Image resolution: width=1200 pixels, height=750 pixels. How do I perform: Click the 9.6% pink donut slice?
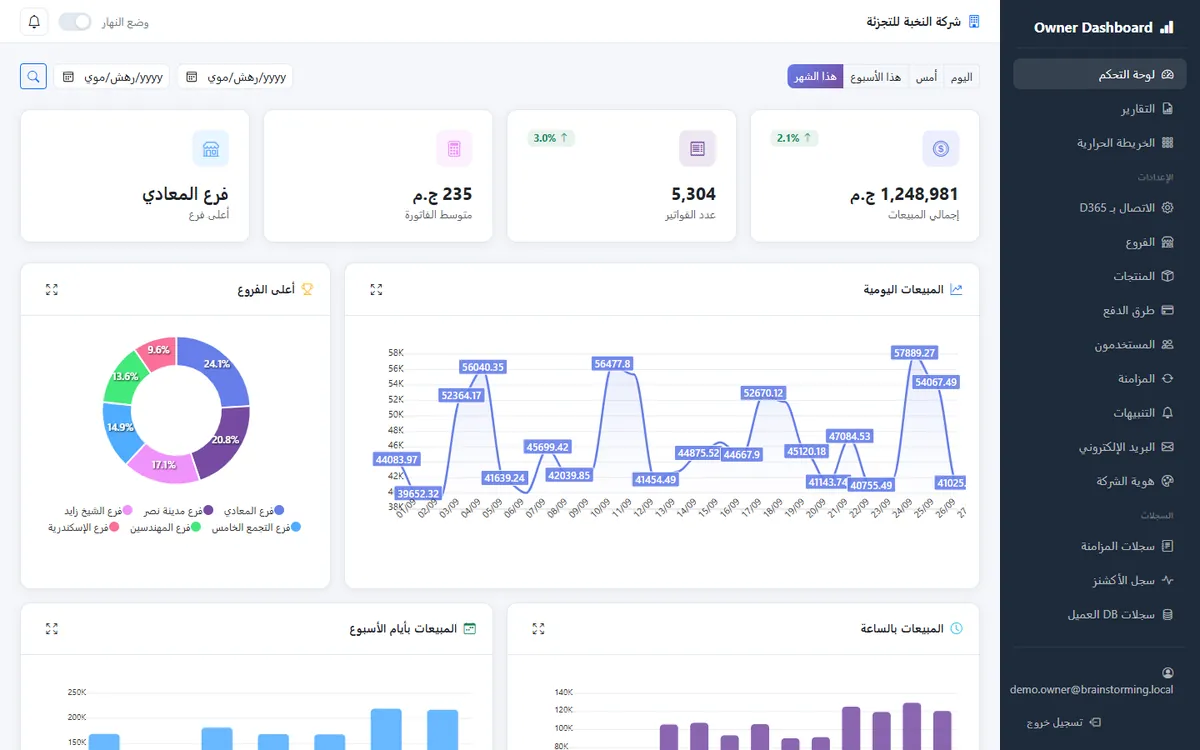coord(158,350)
